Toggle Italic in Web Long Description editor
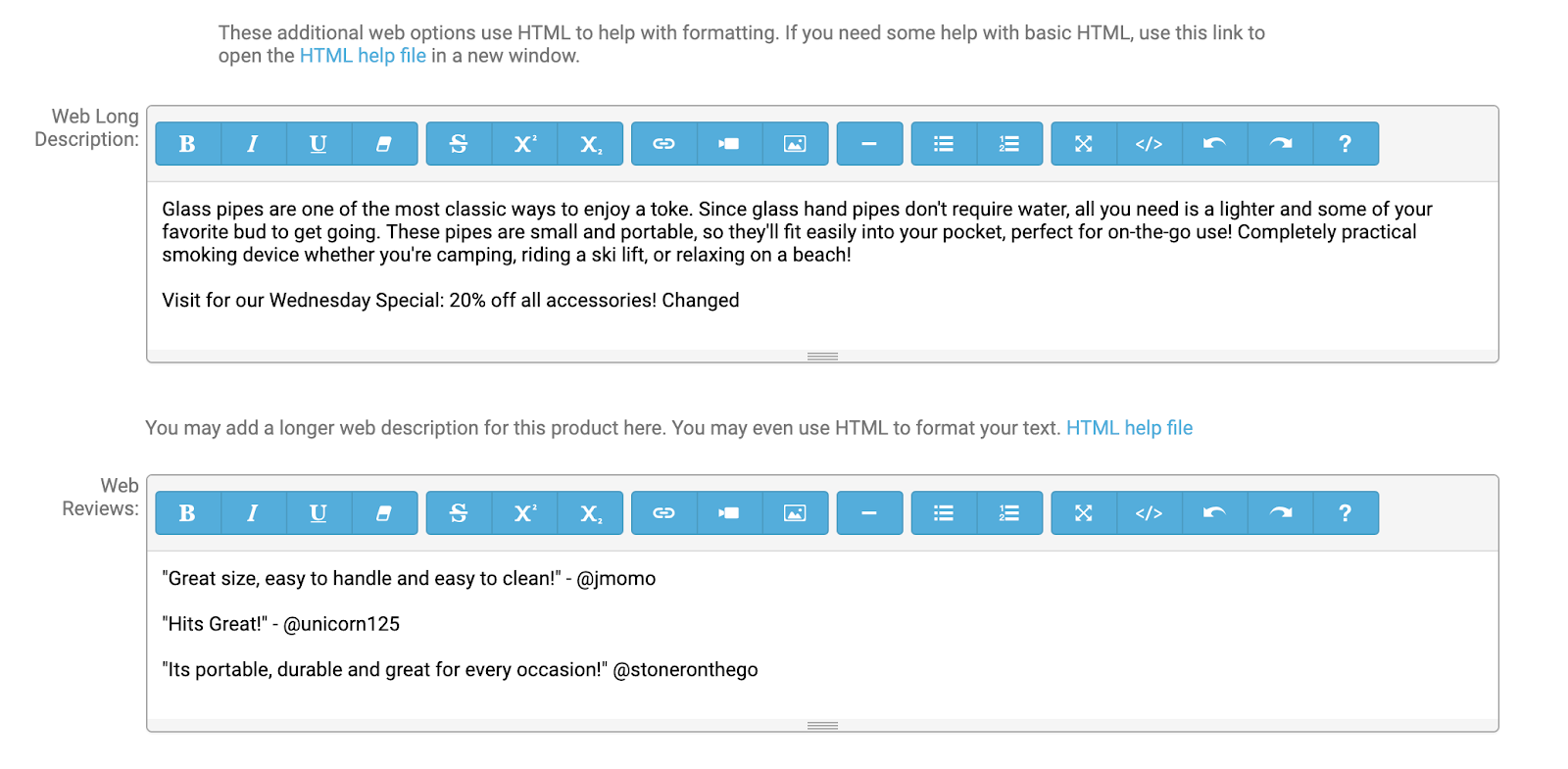The width and height of the screenshot is (1568, 769). pyautogui.click(x=253, y=144)
